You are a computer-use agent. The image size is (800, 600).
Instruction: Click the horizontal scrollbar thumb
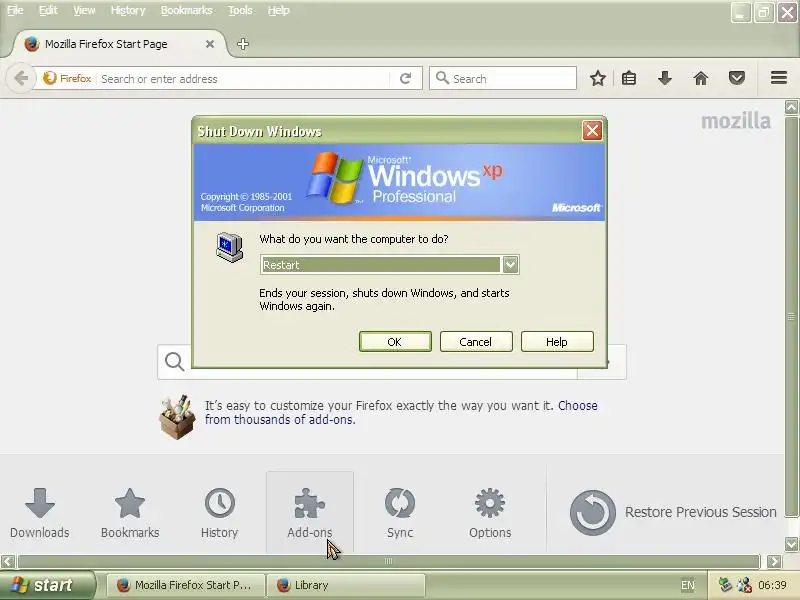pos(389,561)
